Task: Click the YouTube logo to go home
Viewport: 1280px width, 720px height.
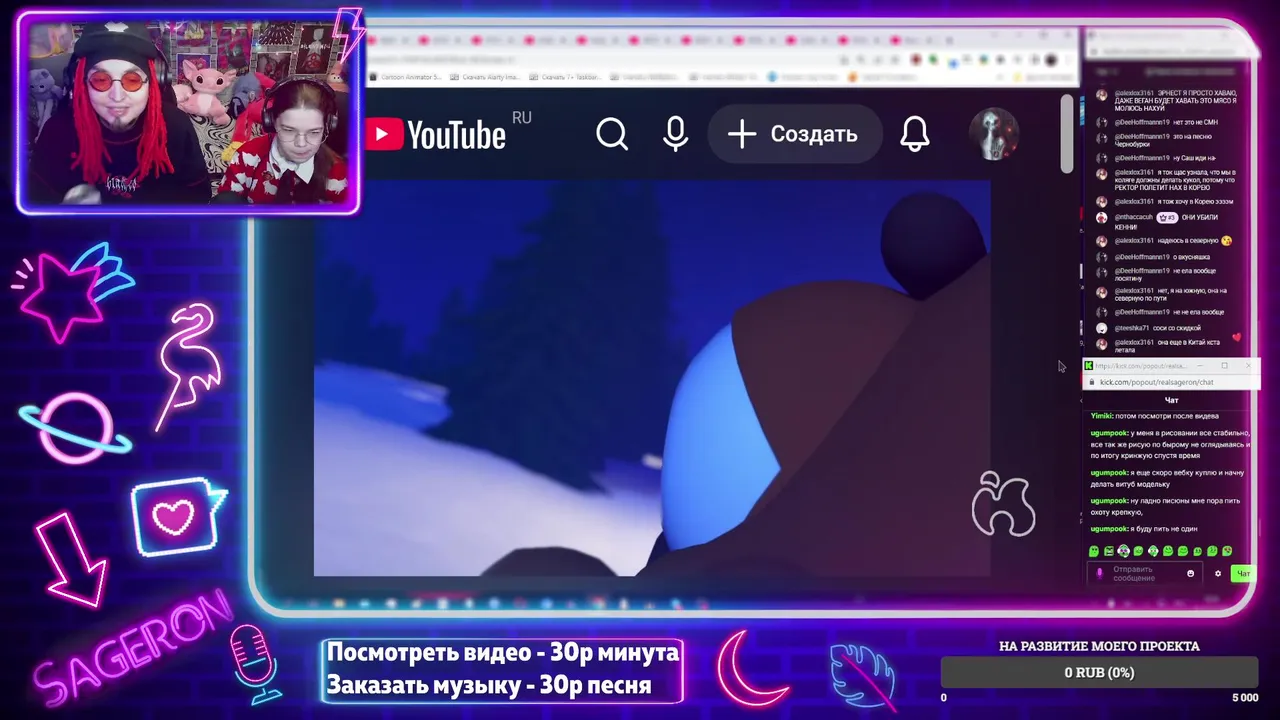Action: tap(435, 134)
